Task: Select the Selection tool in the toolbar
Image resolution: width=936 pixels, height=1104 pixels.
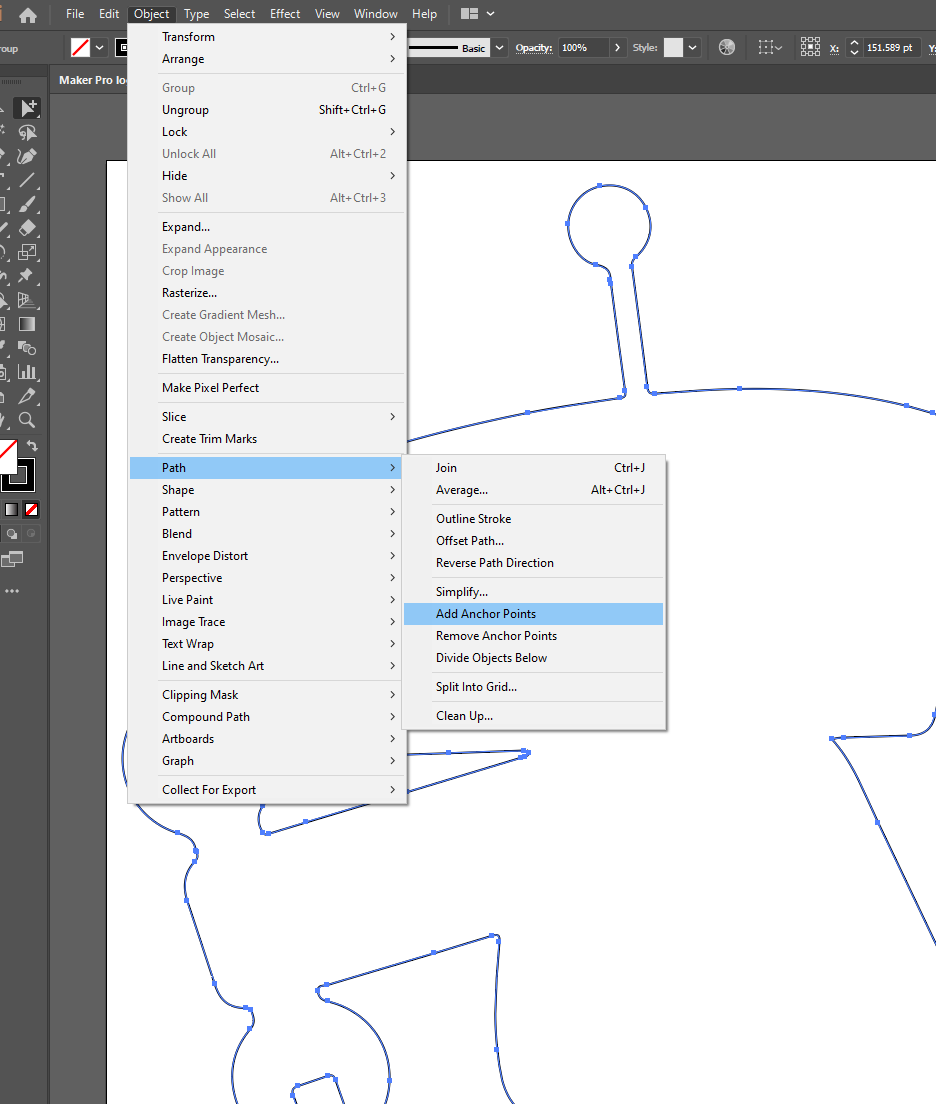Action: point(28,106)
